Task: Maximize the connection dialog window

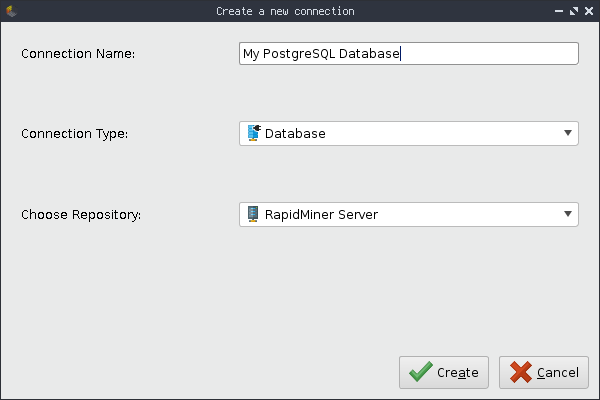Action: (x=573, y=11)
